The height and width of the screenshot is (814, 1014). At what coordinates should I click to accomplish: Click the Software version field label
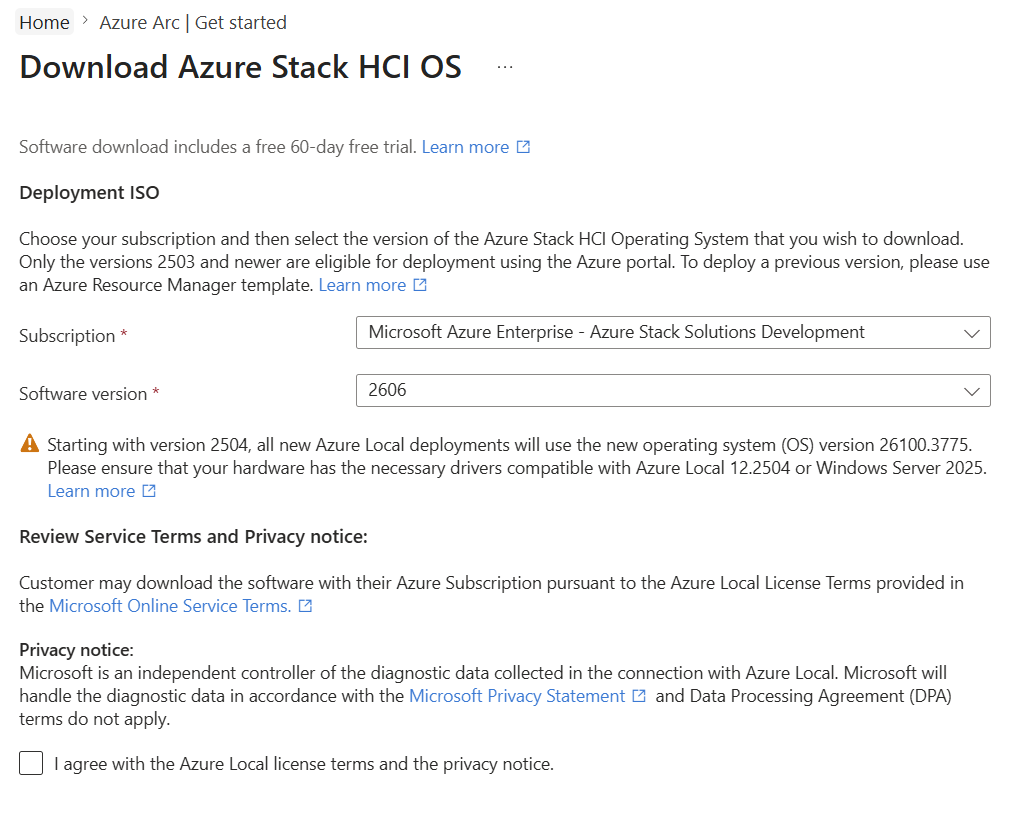click(83, 394)
